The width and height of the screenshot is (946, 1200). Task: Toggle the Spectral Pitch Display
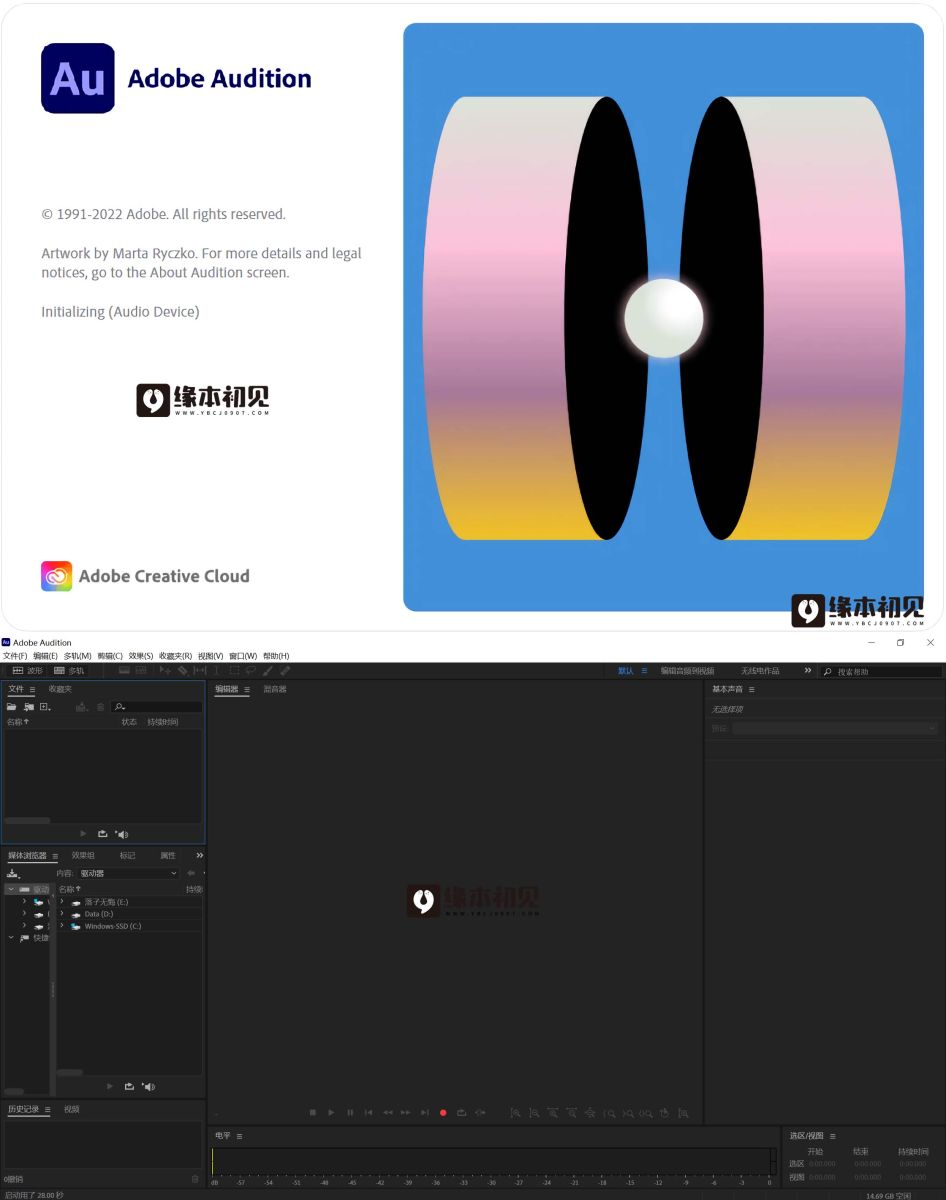pos(141,671)
